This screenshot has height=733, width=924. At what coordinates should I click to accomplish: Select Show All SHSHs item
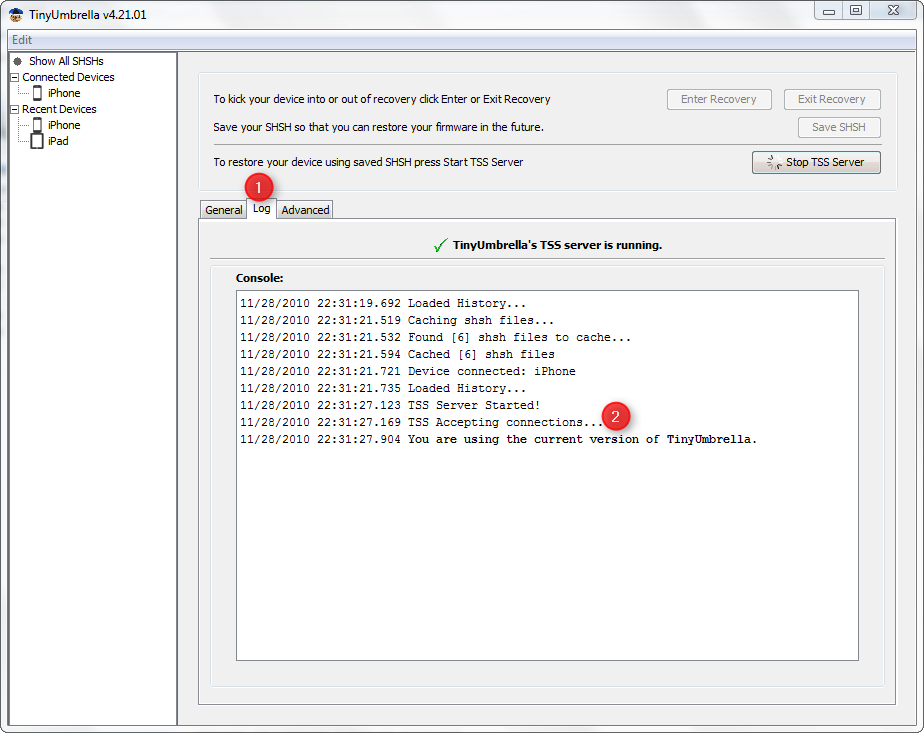coord(66,61)
